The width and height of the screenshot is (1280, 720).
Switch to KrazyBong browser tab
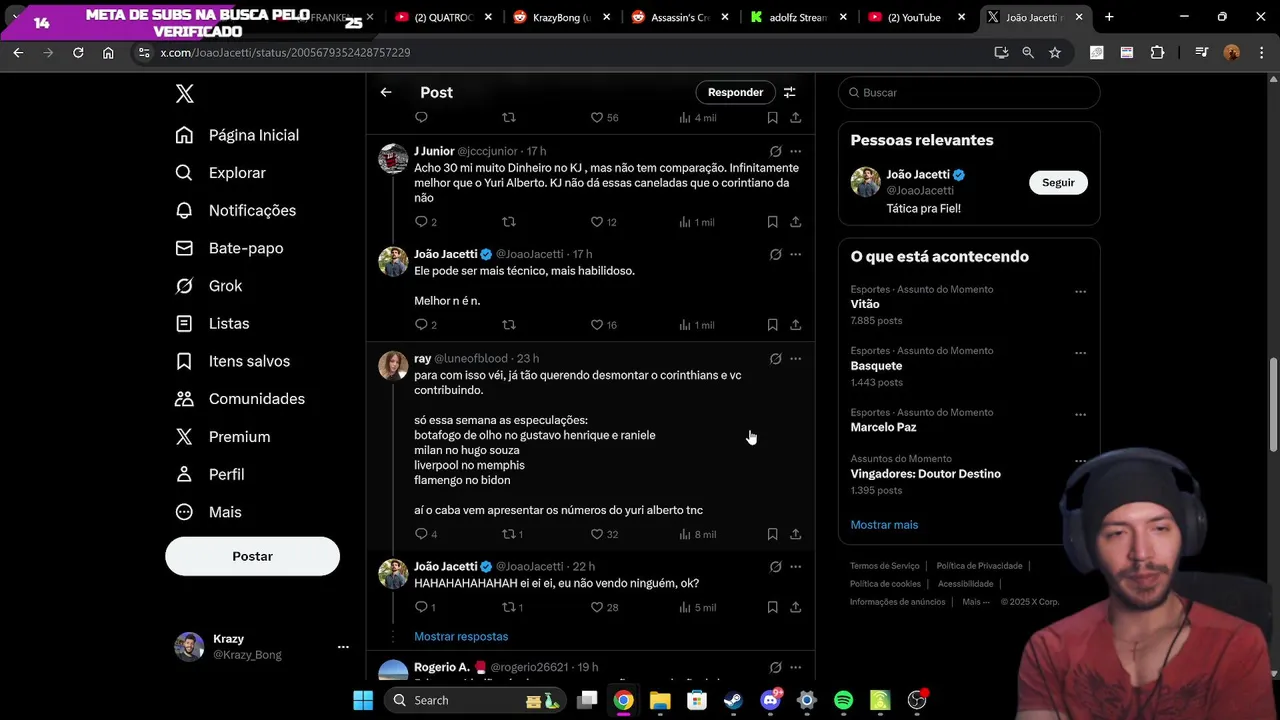coord(561,17)
